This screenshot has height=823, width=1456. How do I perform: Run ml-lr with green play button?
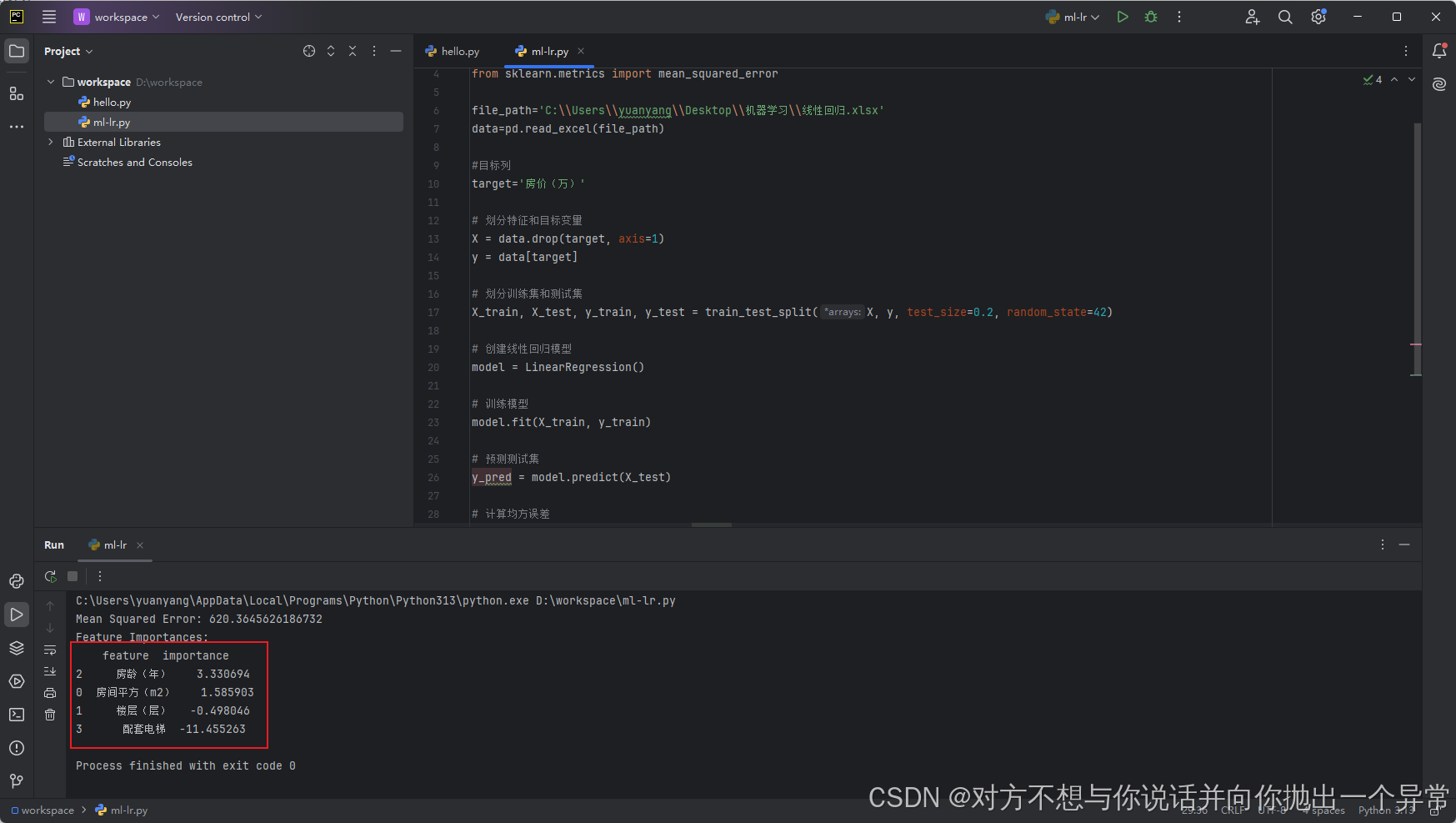(1123, 17)
